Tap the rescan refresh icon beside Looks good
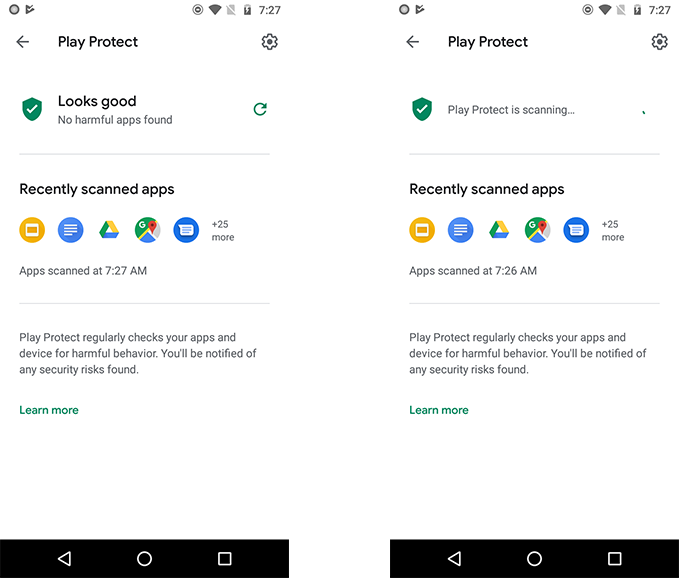 pos(260,109)
